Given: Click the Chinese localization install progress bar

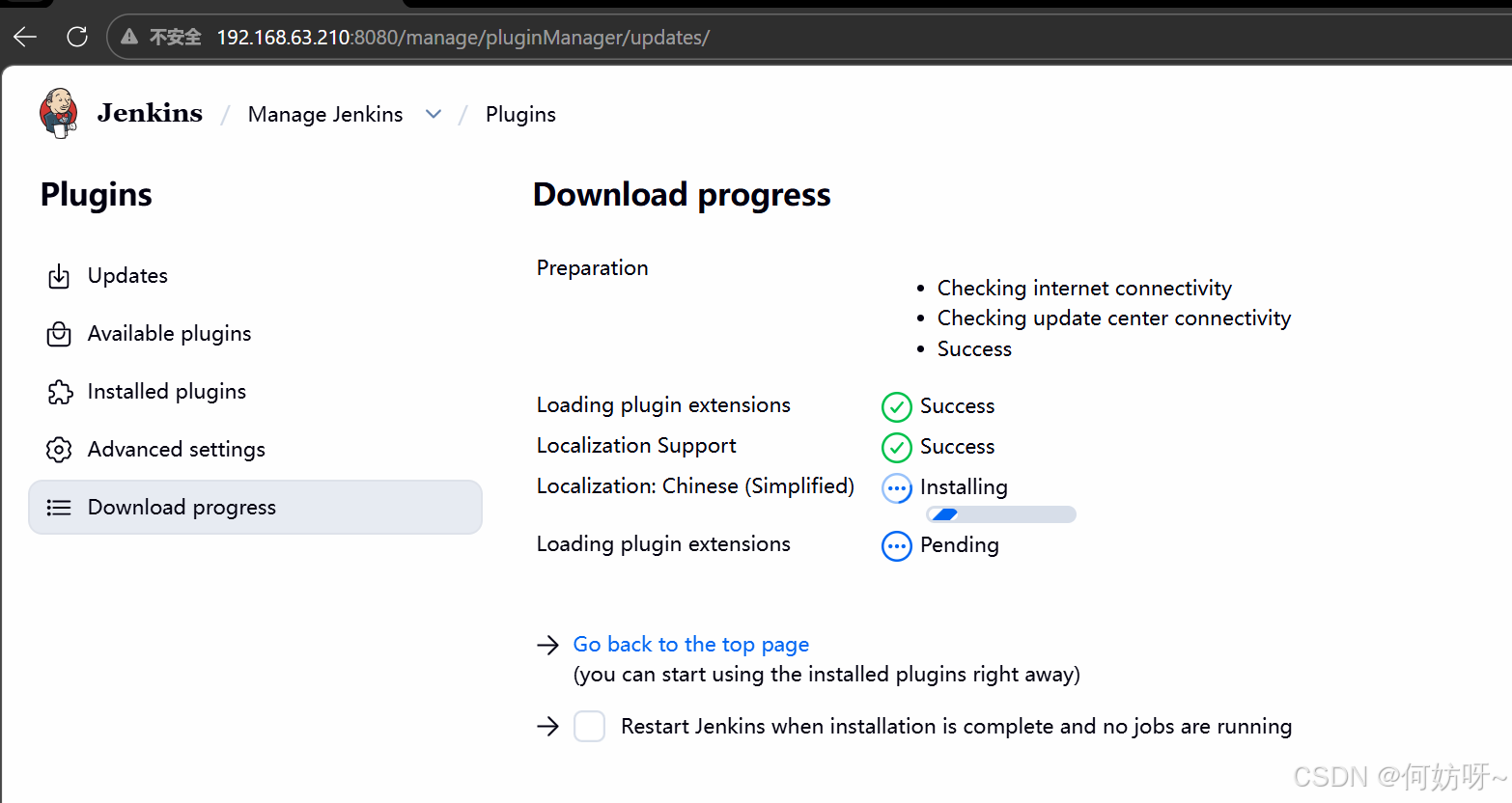Looking at the screenshot, I should [x=1000, y=514].
